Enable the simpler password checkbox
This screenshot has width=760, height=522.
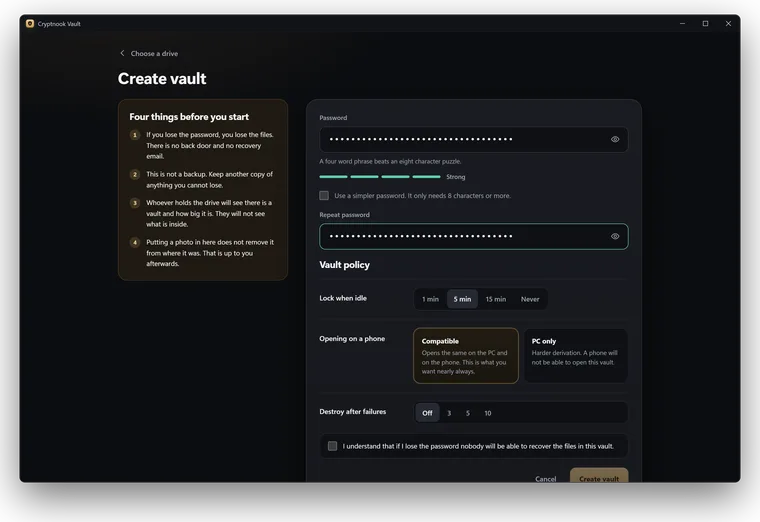(x=324, y=196)
